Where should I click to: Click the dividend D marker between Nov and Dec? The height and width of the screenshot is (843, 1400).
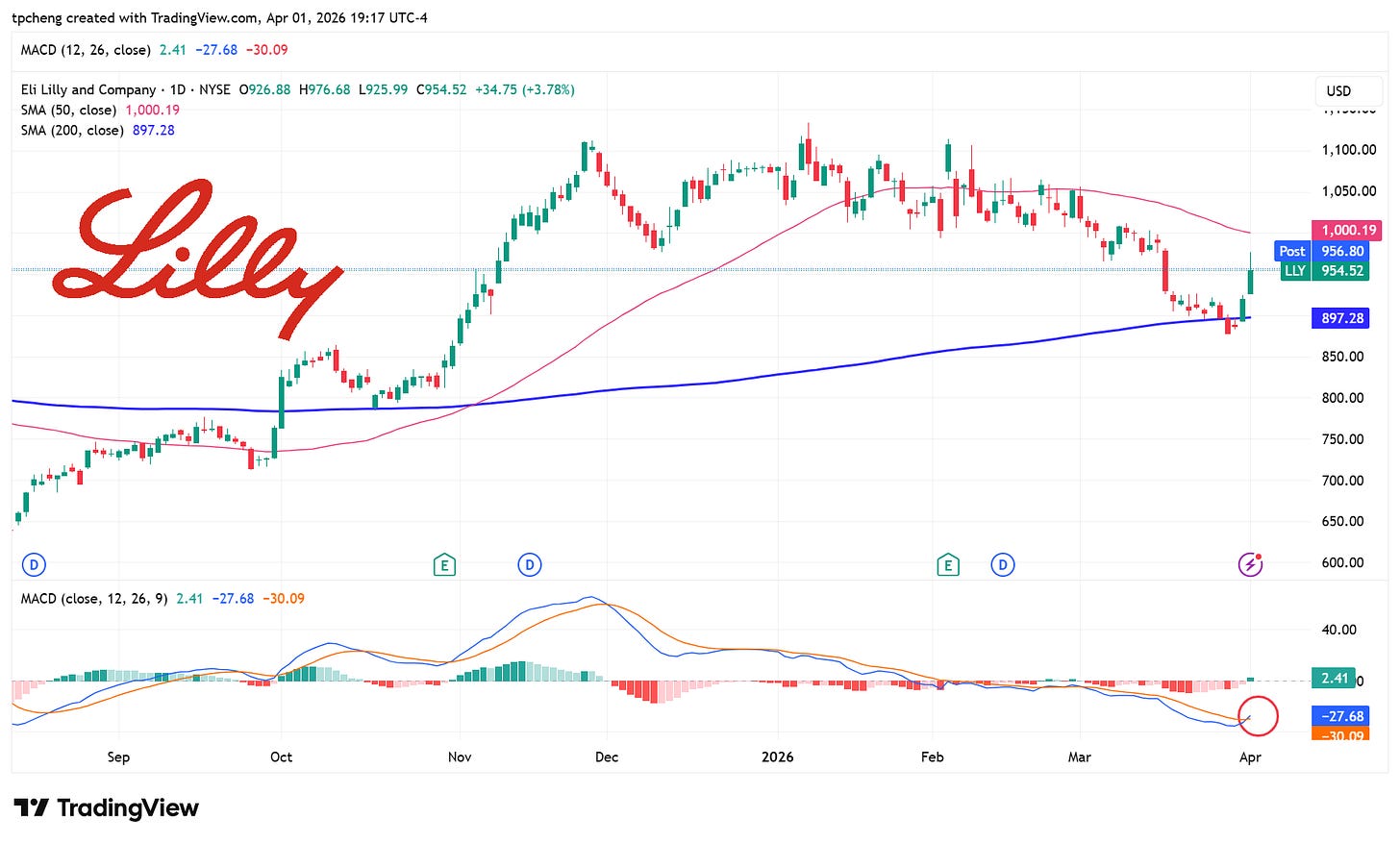click(530, 565)
